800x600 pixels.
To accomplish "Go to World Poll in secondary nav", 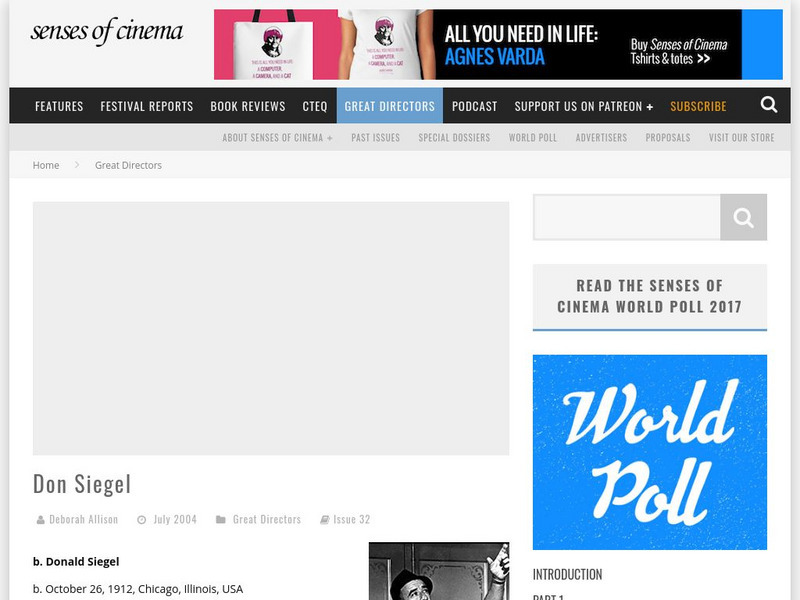I will point(533,138).
